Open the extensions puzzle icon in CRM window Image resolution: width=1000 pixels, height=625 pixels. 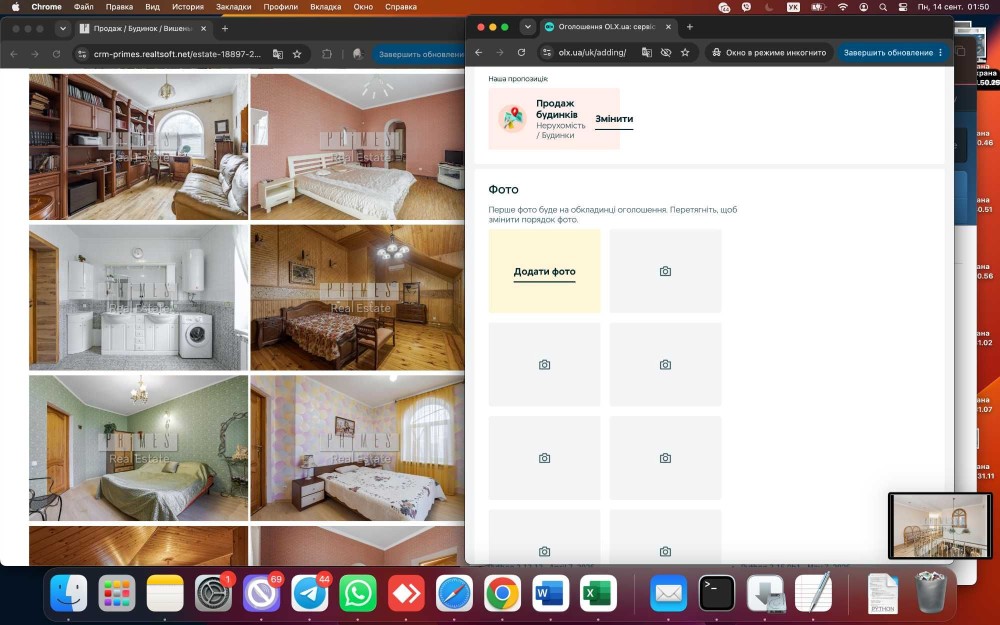327,54
